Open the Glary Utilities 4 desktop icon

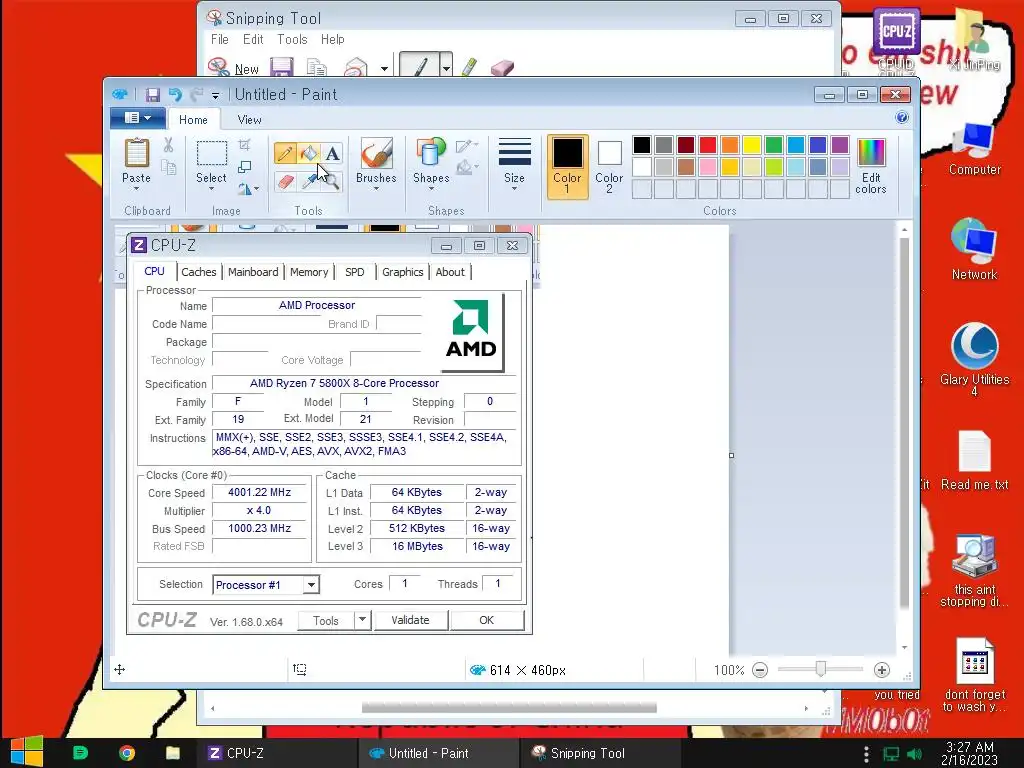click(x=974, y=360)
